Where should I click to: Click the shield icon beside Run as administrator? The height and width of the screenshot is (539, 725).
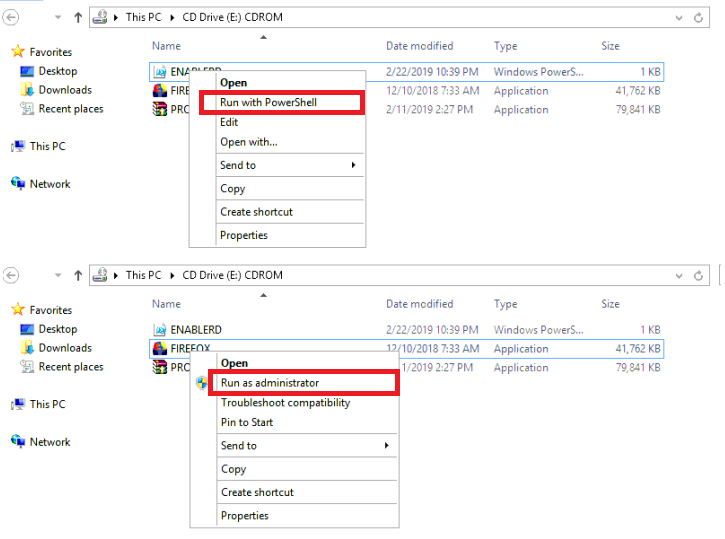(x=202, y=383)
